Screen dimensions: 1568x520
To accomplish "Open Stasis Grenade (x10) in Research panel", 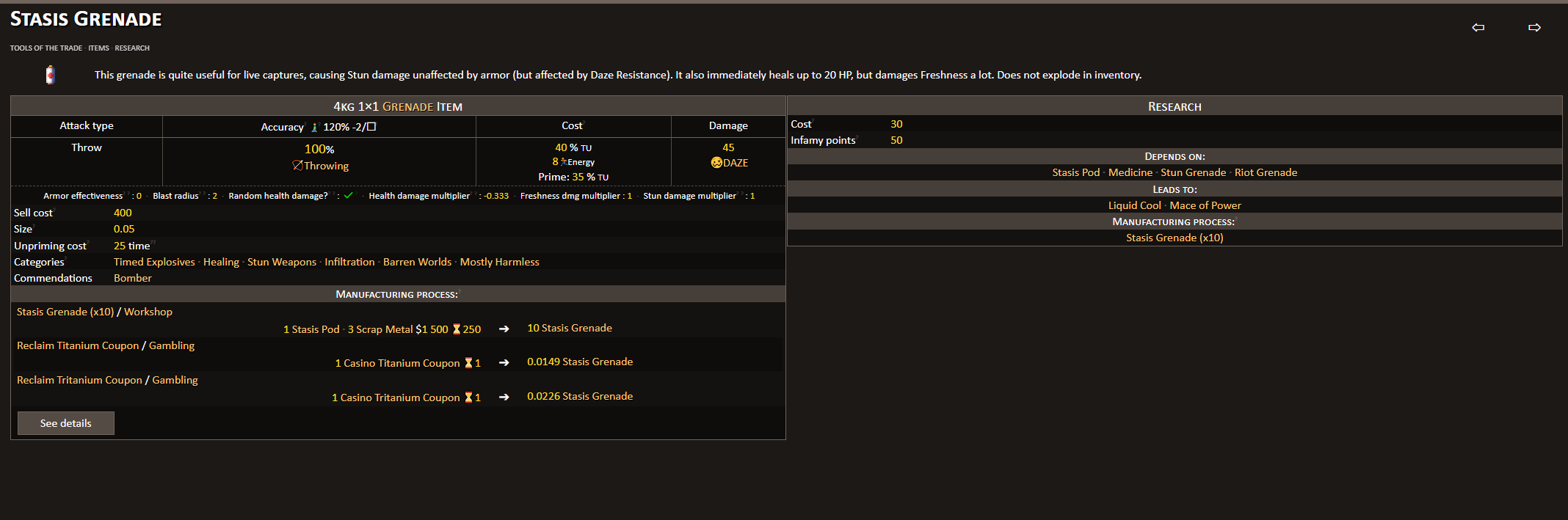I will [1175, 238].
